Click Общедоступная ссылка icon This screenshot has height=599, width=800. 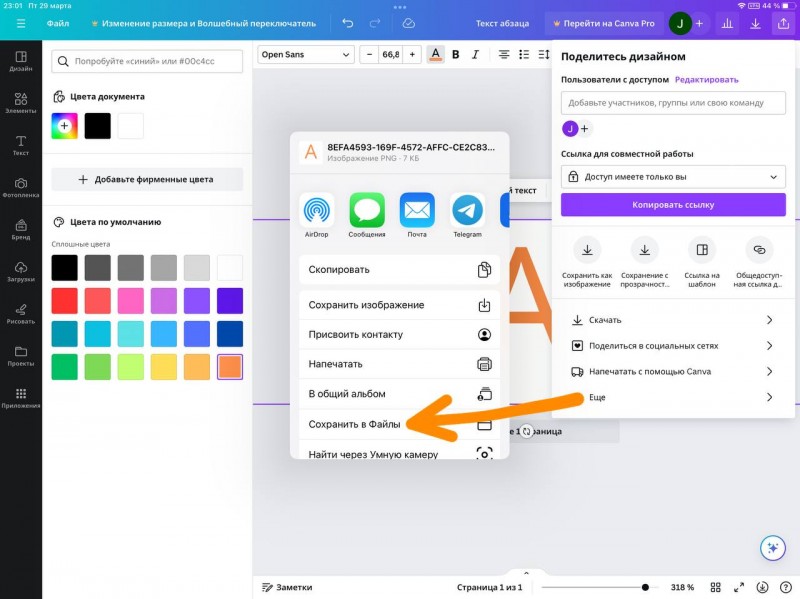[759, 250]
